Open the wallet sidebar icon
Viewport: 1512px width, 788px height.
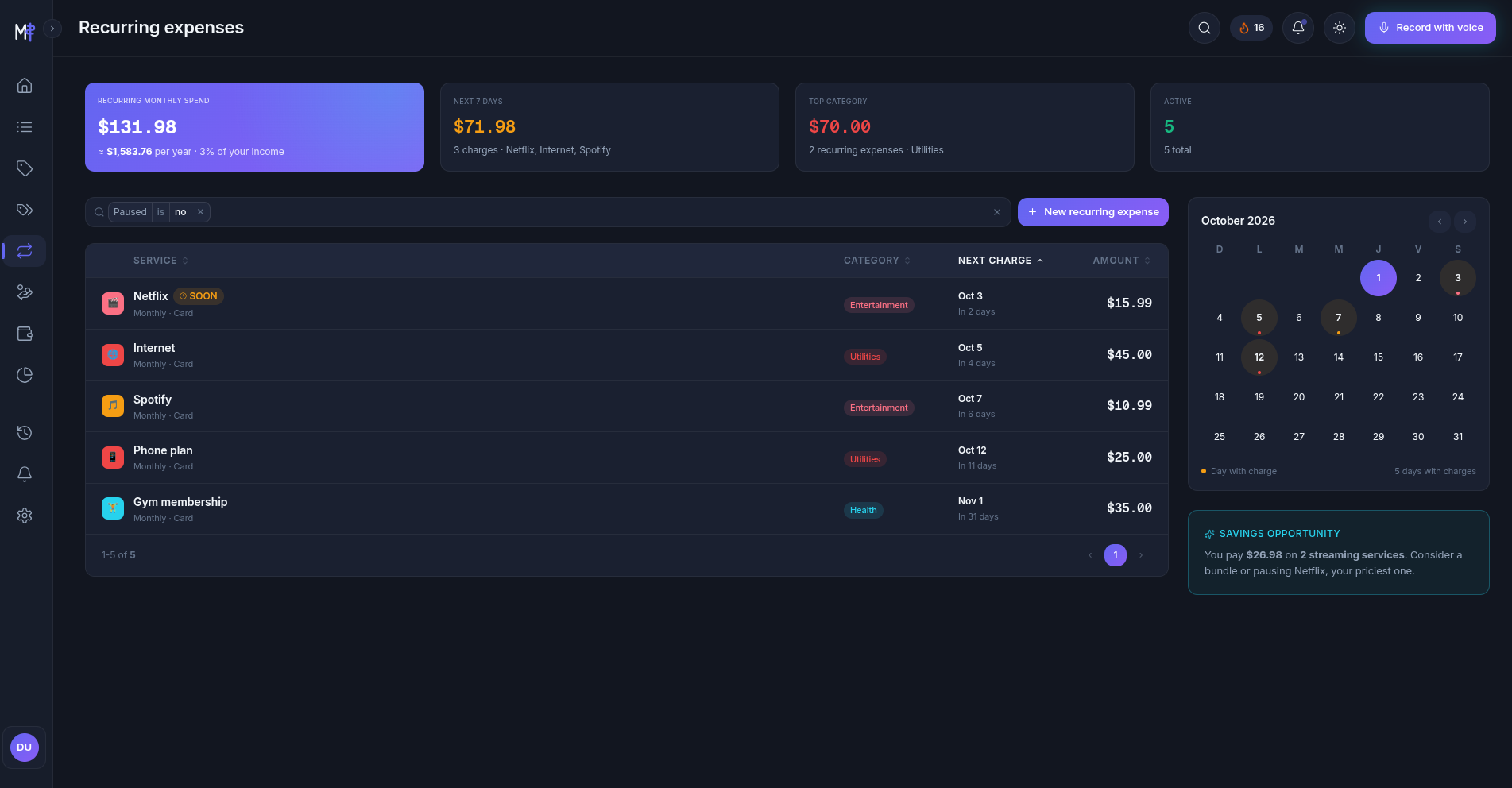25,334
